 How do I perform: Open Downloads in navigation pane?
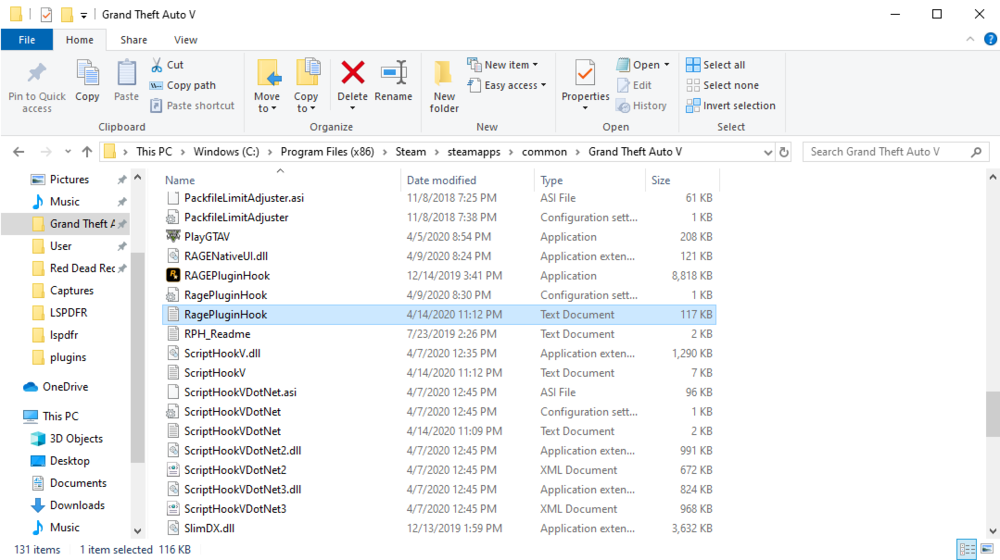[77, 505]
